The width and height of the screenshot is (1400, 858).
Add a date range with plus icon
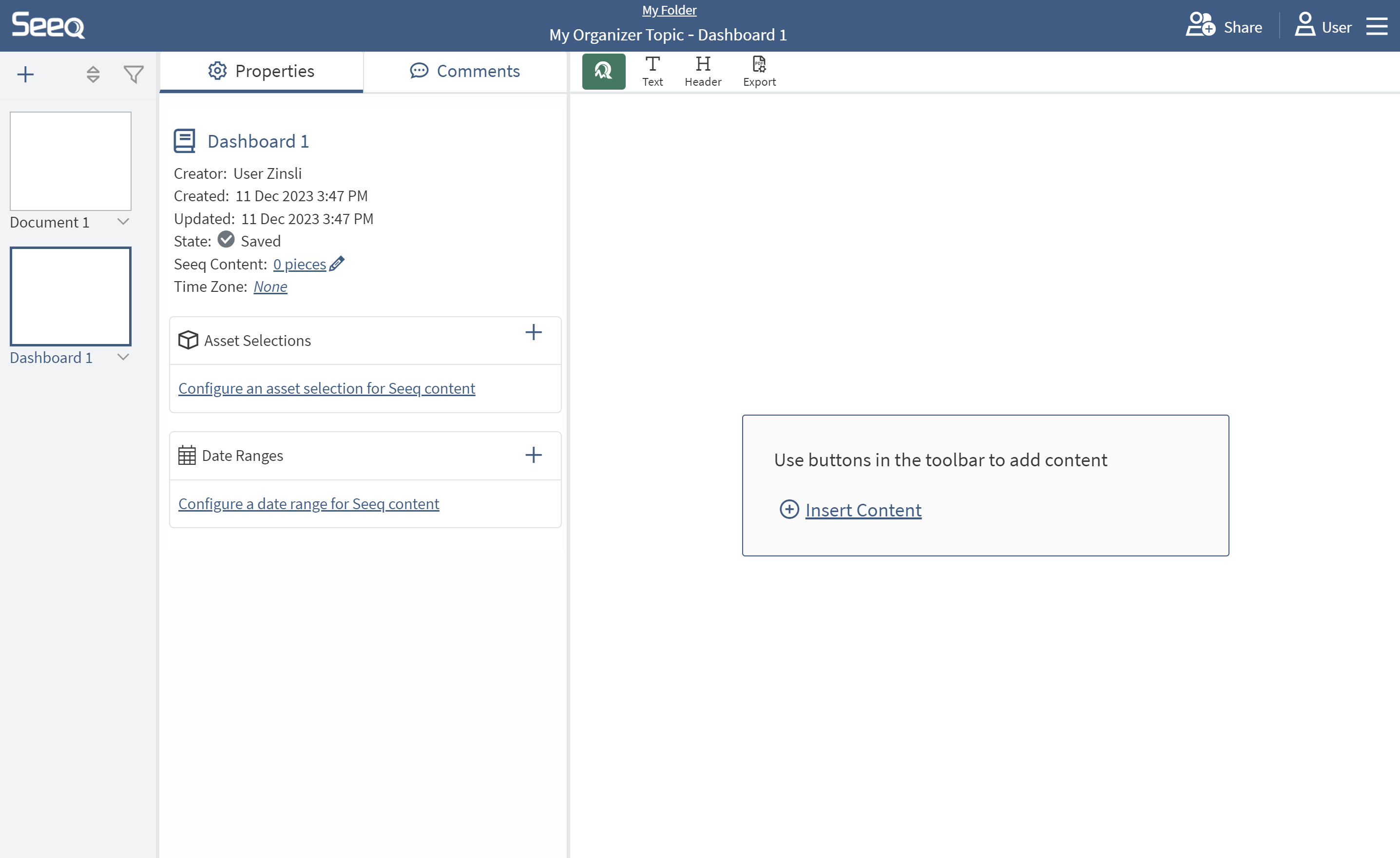point(533,455)
